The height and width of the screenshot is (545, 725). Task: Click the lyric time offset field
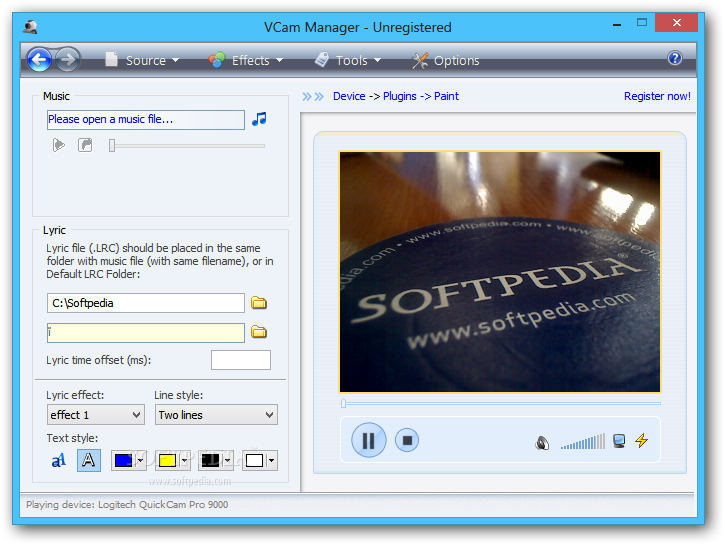(x=241, y=360)
